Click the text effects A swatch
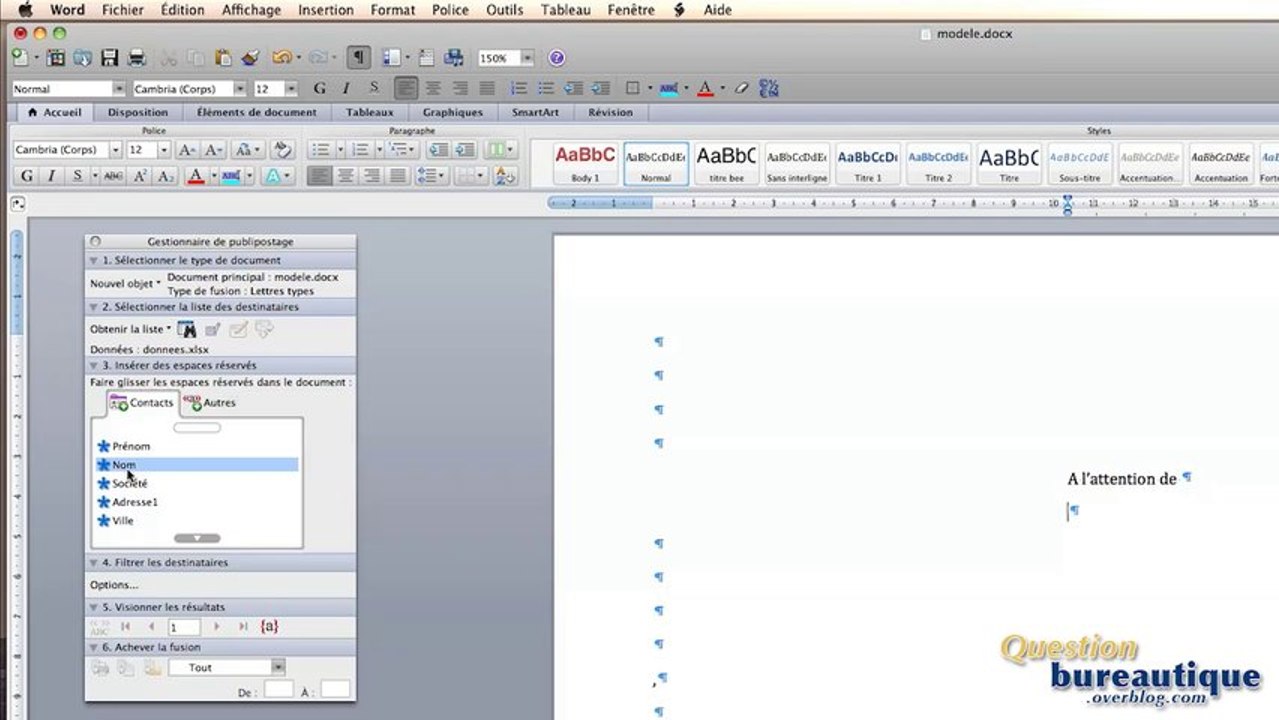 coord(272,176)
